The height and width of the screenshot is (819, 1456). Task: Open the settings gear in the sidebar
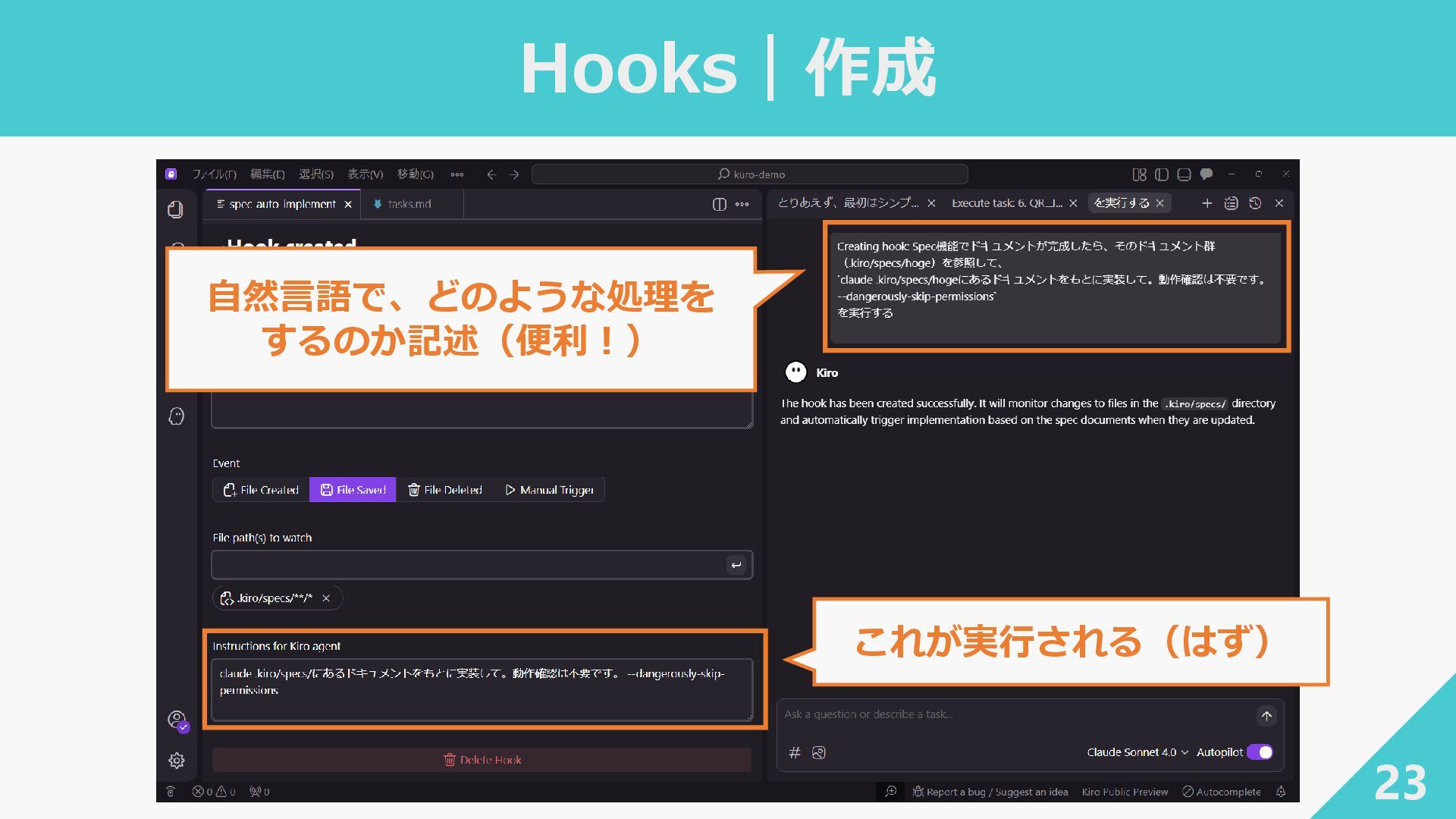point(176,760)
